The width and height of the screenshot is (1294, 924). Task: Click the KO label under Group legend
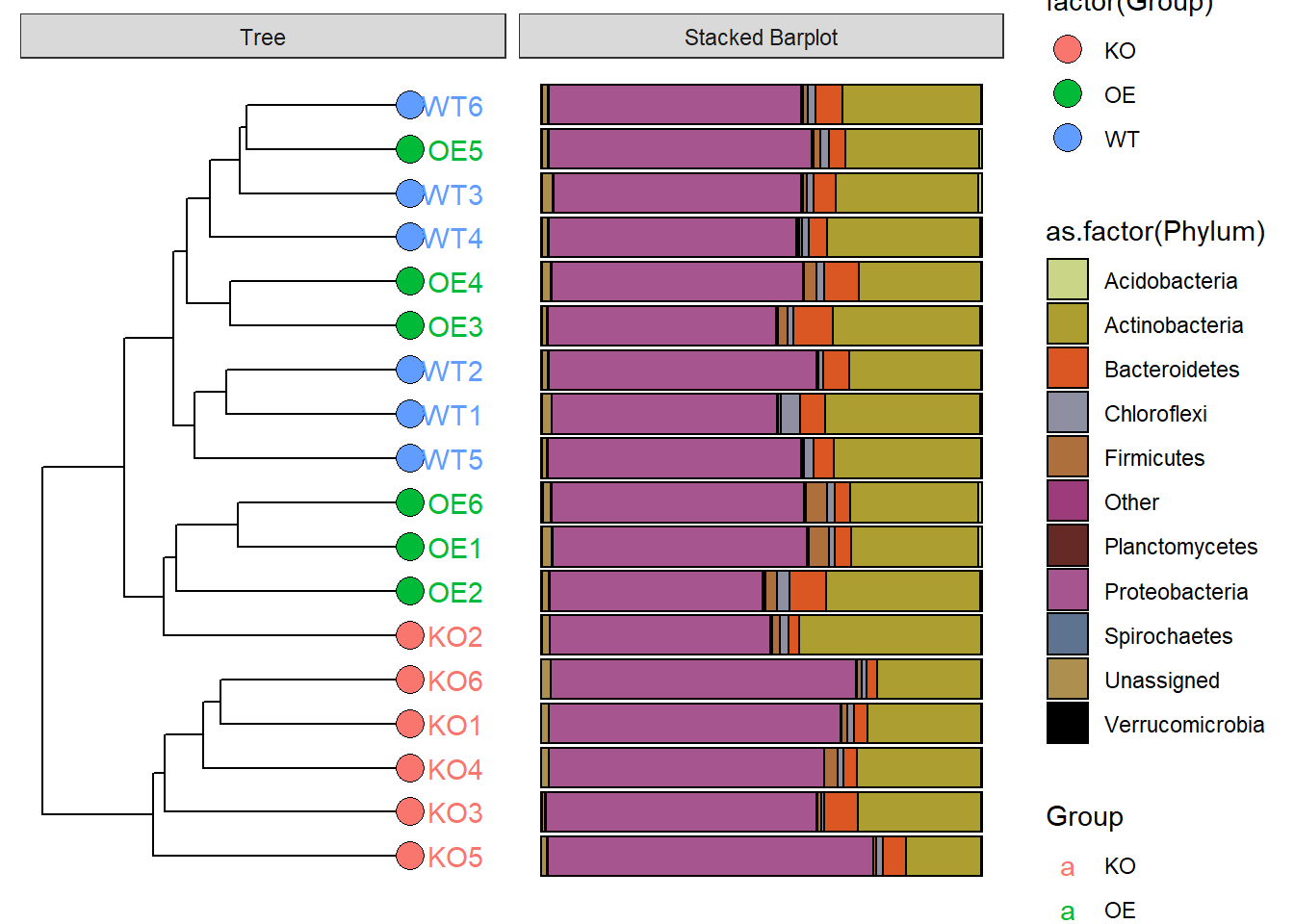click(1120, 865)
